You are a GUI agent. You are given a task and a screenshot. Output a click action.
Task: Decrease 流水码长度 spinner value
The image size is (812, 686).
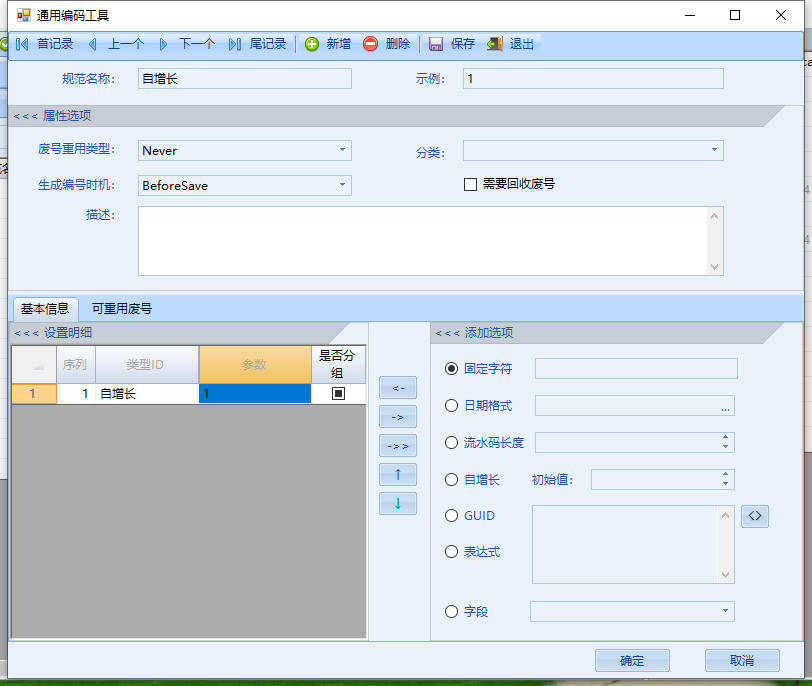tap(726, 447)
